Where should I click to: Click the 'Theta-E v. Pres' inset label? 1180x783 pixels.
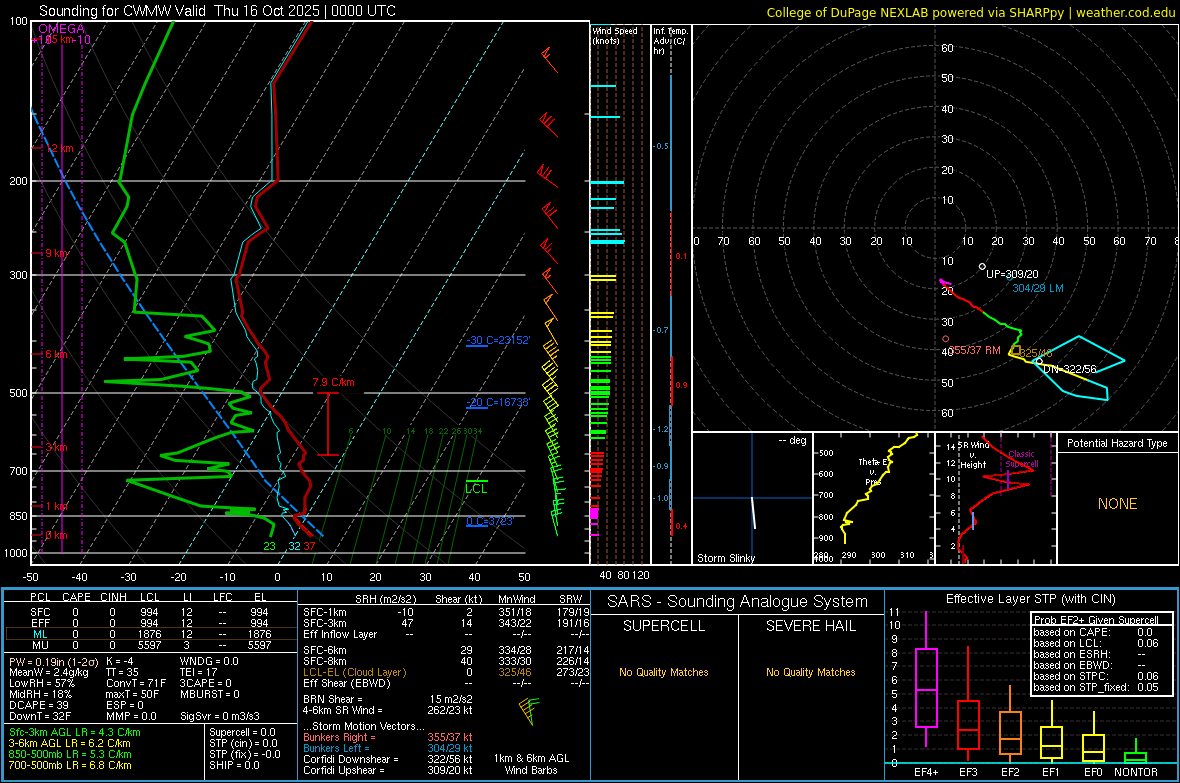[x=873, y=471]
